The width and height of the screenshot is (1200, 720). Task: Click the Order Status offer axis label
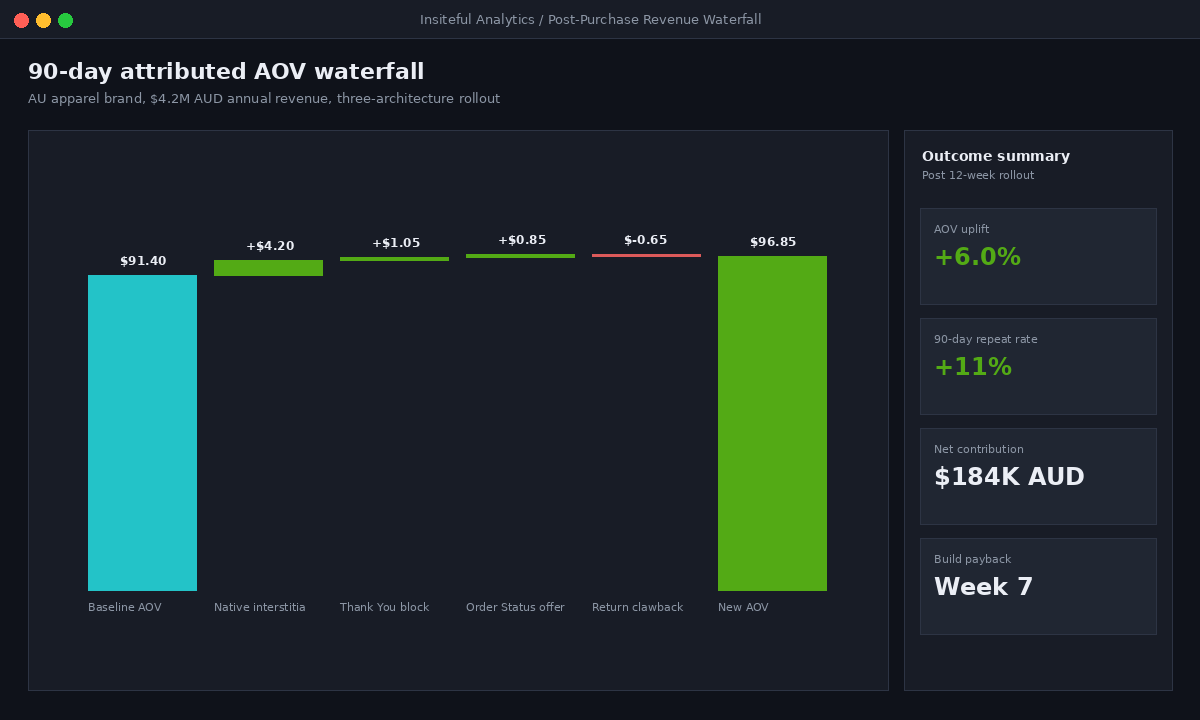[x=515, y=607]
